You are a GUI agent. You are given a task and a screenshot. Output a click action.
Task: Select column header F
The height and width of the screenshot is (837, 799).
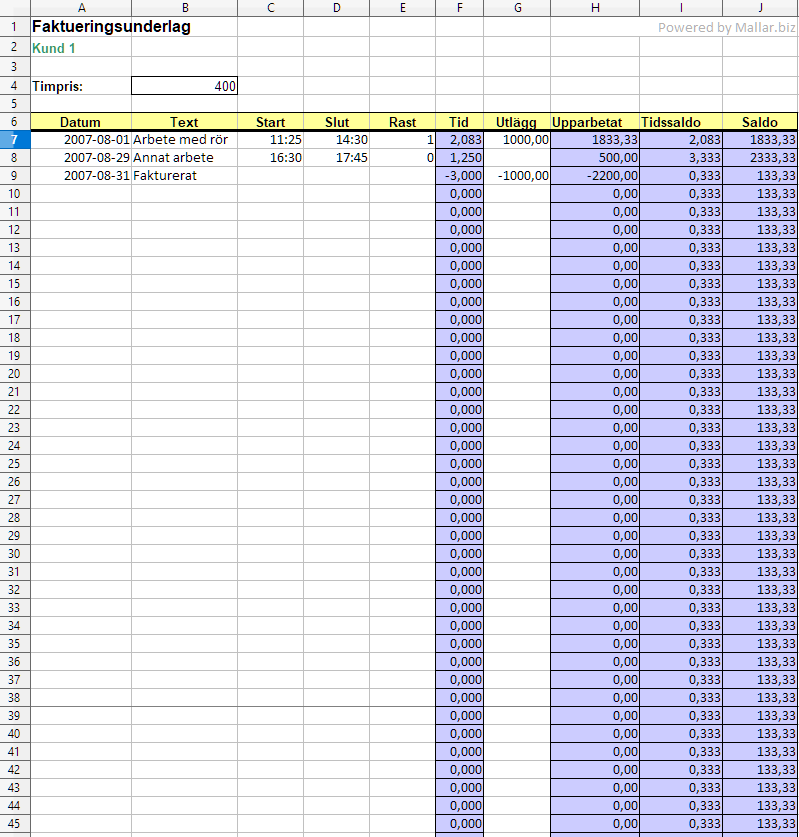pos(460,7)
